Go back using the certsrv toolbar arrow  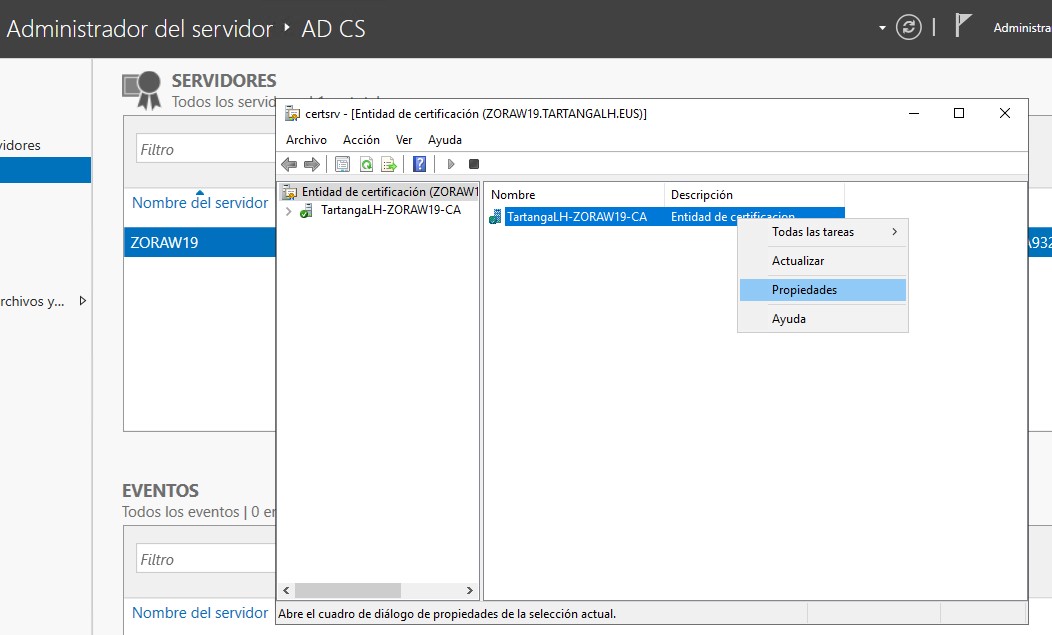[x=289, y=164]
